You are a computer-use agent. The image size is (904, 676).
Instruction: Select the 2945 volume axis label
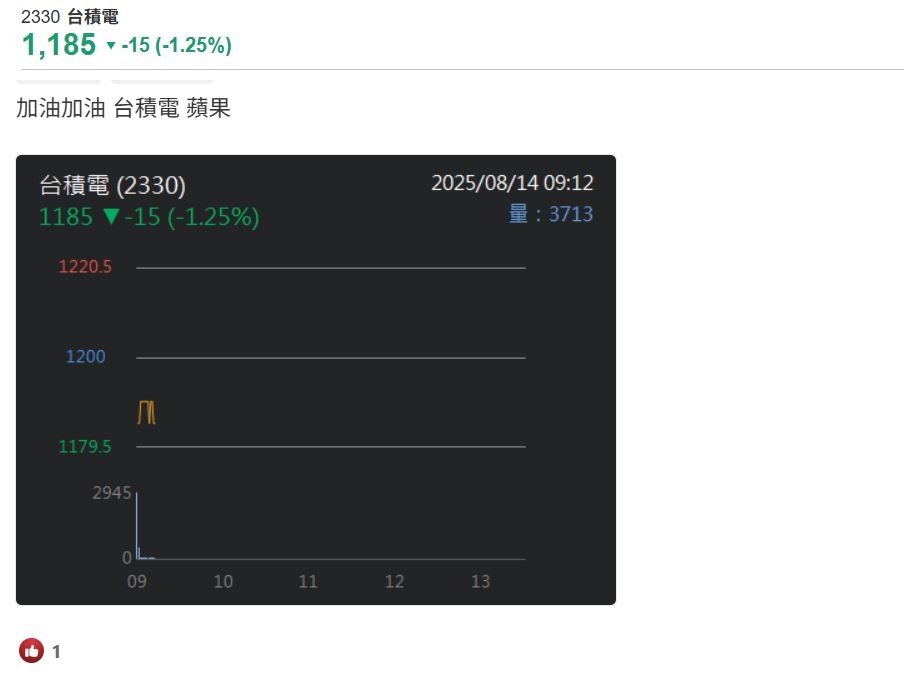pos(111,492)
